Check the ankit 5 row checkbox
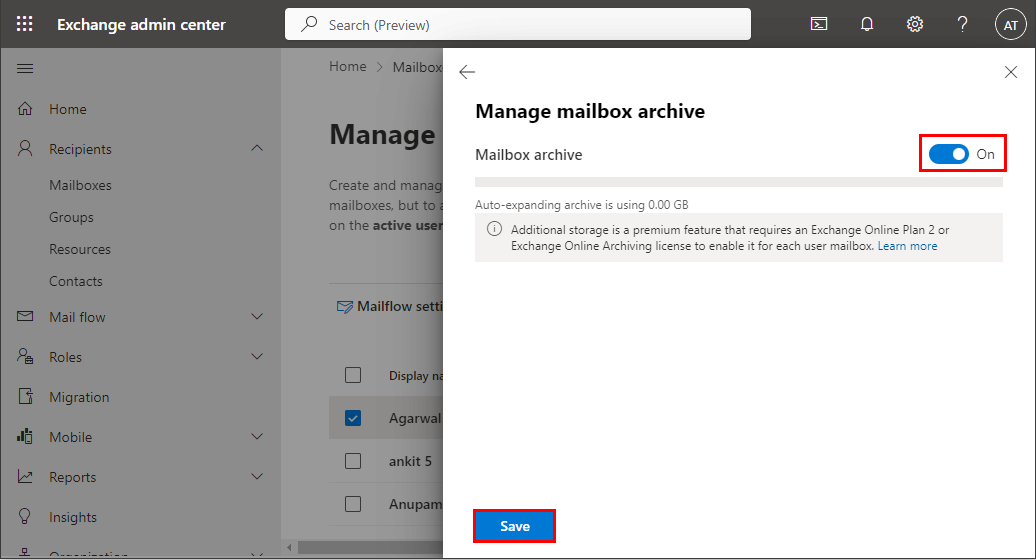Viewport: 1036px width, 560px height. pos(353,461)
